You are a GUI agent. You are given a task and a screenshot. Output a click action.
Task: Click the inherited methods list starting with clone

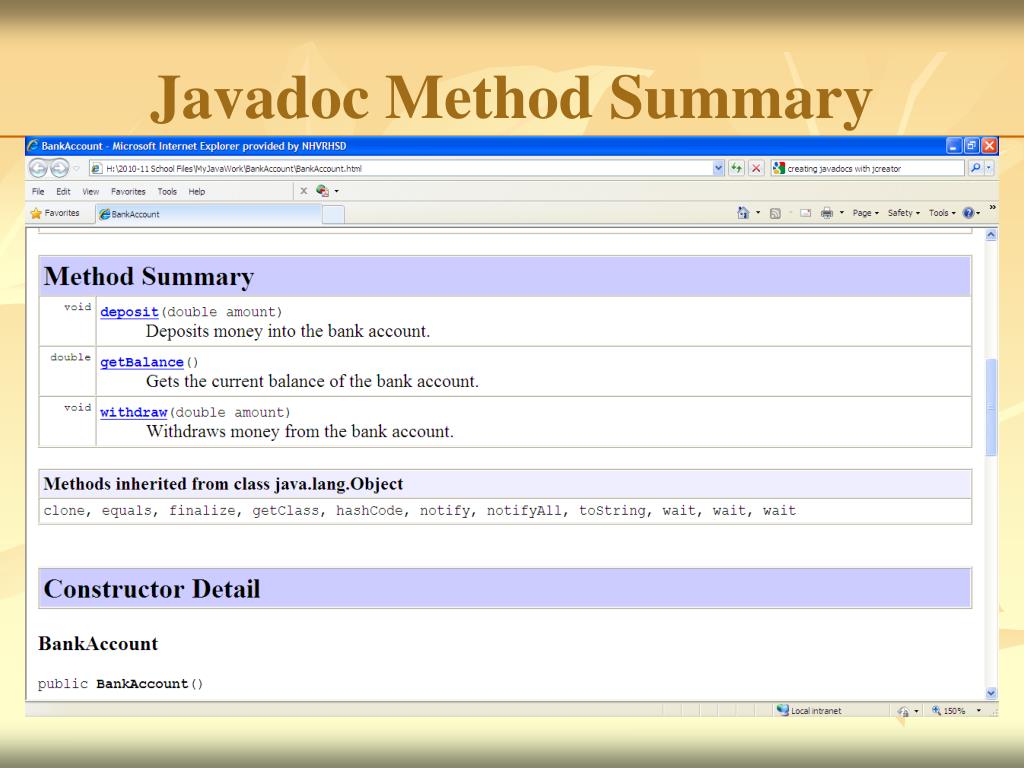tap(420, 511)
